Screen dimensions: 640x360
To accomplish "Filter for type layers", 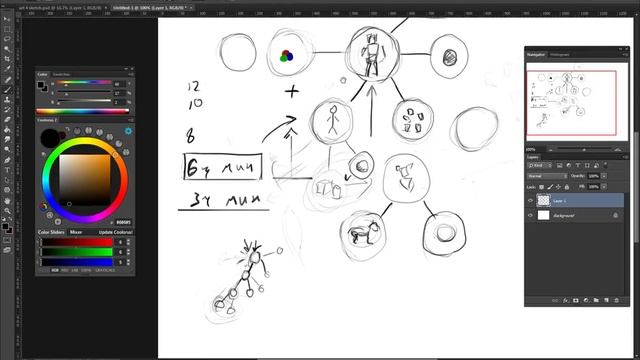I will [x=578, y=165].
